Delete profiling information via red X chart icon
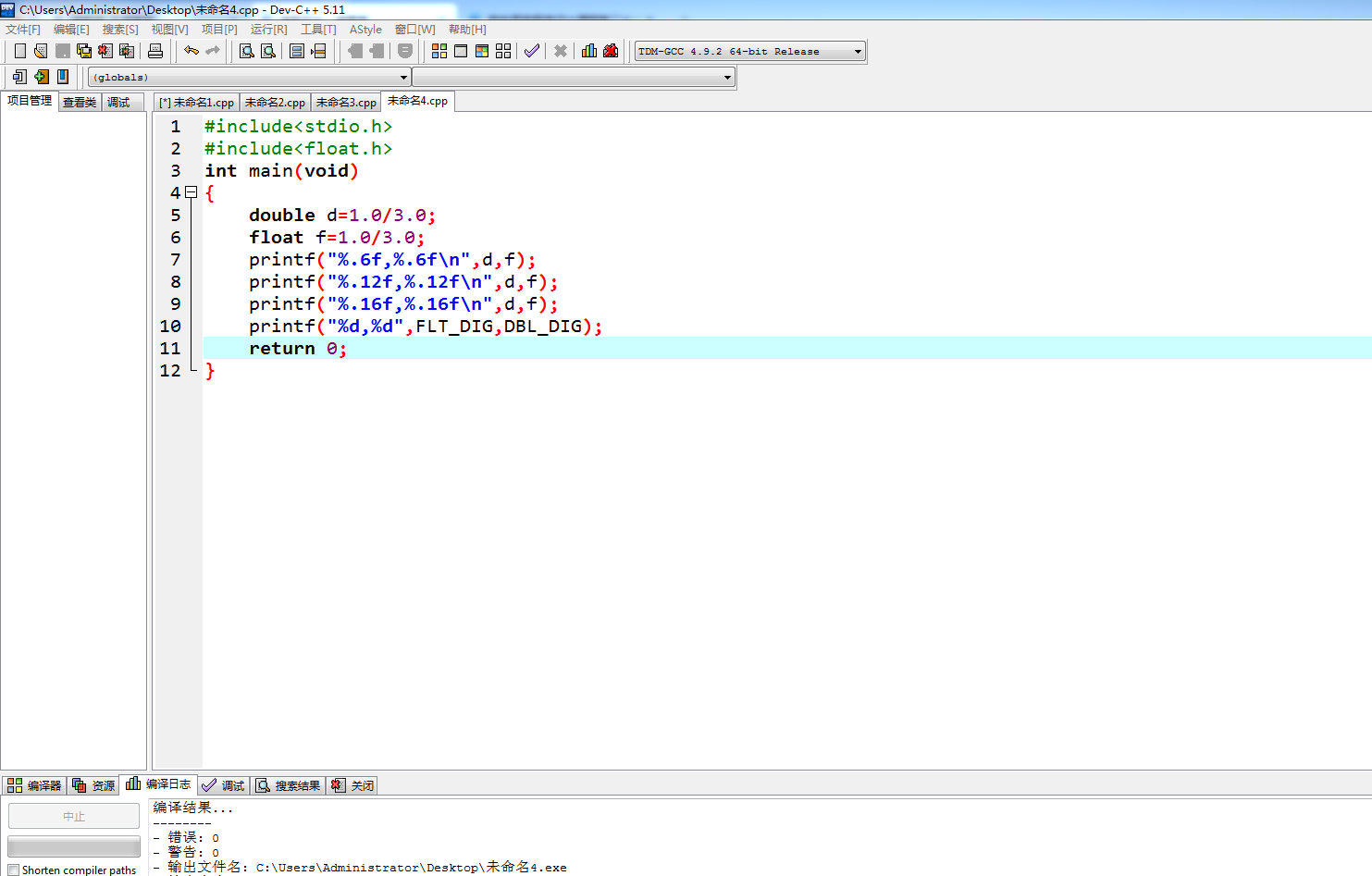 611,51
